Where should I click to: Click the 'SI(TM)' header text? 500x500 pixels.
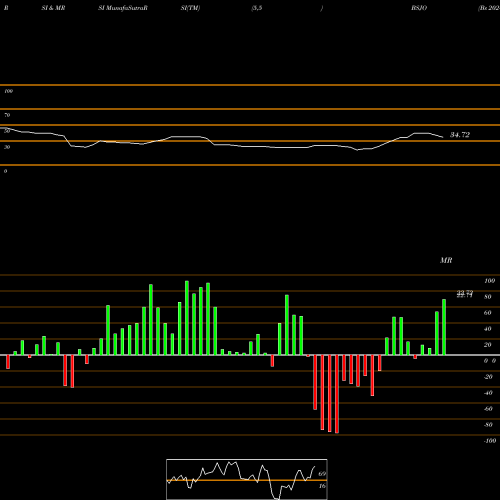click(x=190, y=8)
